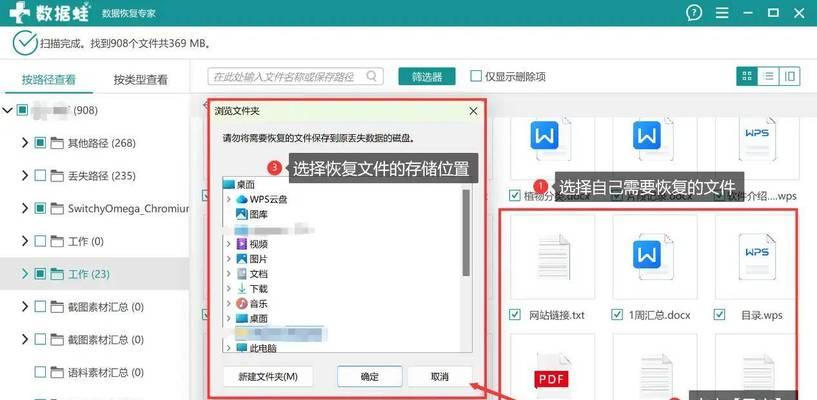The width and height of the screenshot is (817, 400).
Task: Click the 图库 gallery icon in folder dialog
Action: point(242,214)
